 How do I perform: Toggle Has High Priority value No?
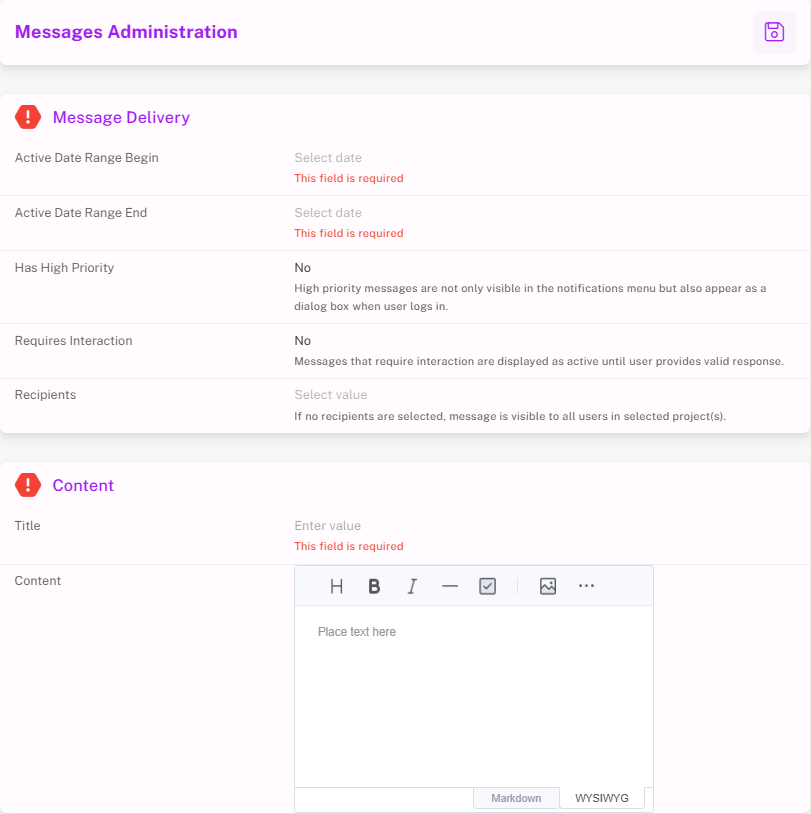[303, 268]
